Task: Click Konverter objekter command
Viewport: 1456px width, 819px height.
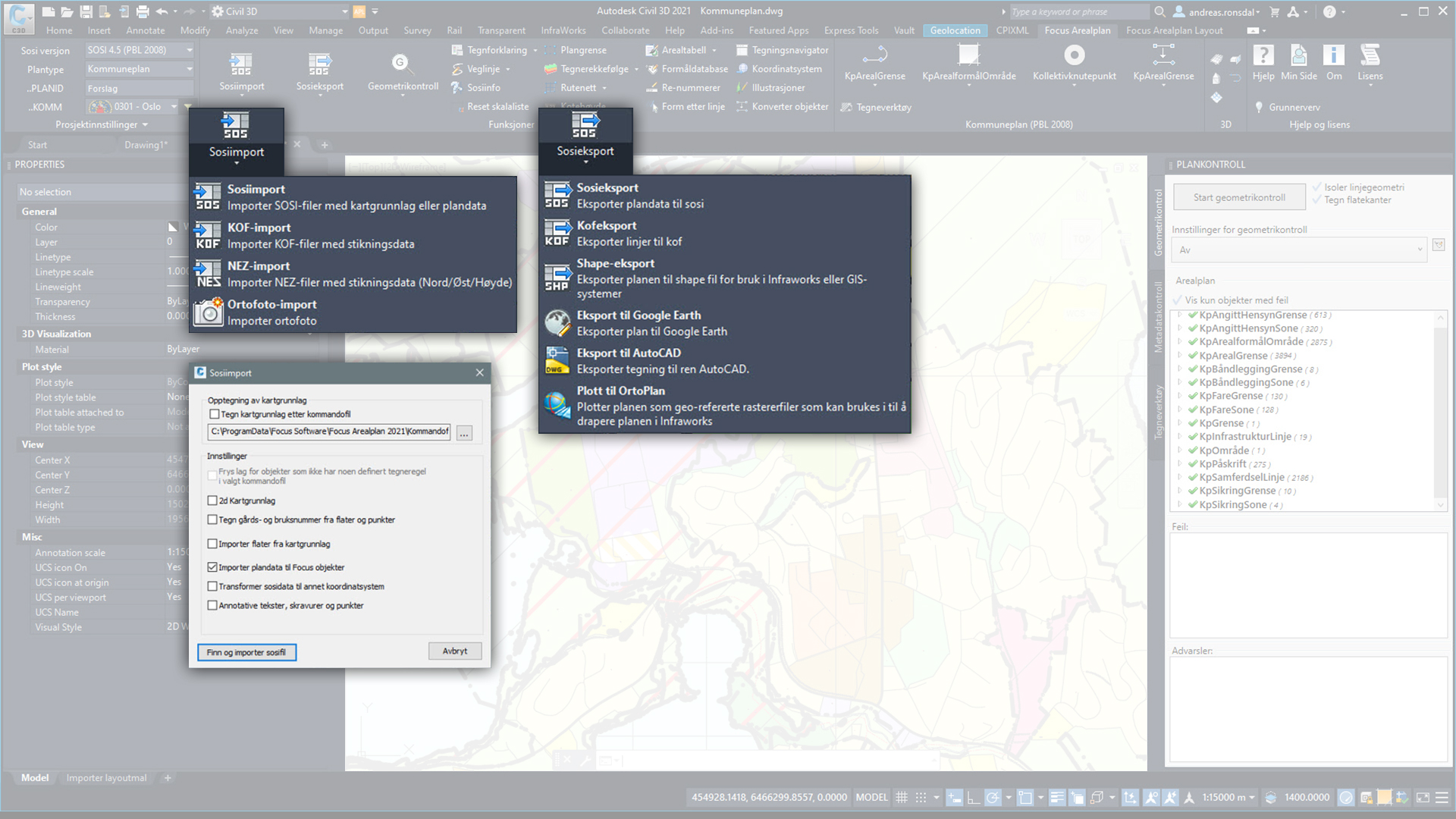Action: 782,107
